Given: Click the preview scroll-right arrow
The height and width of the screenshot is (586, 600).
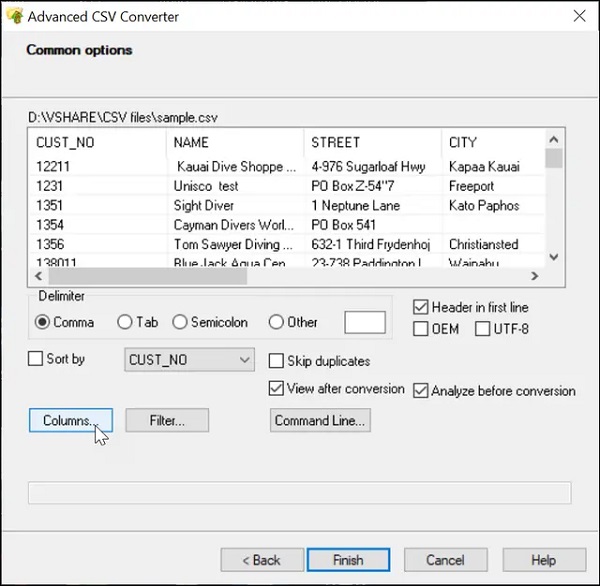Looking at the screenshot, I should tap(535, 276).
